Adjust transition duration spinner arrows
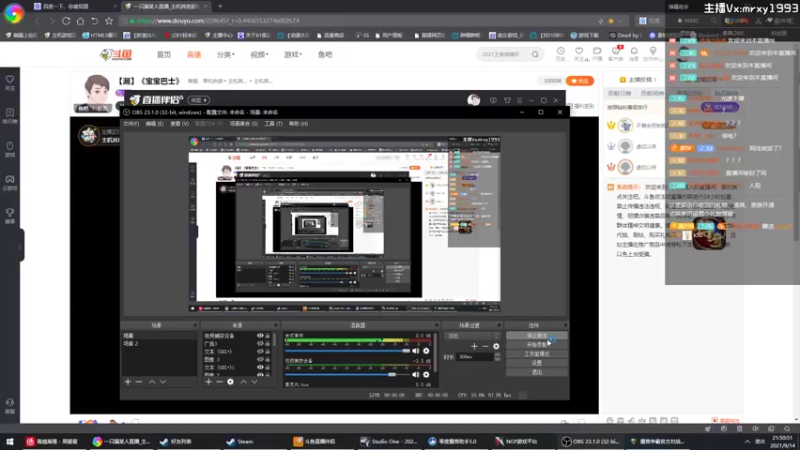800x450 pixels. (497, 357)
